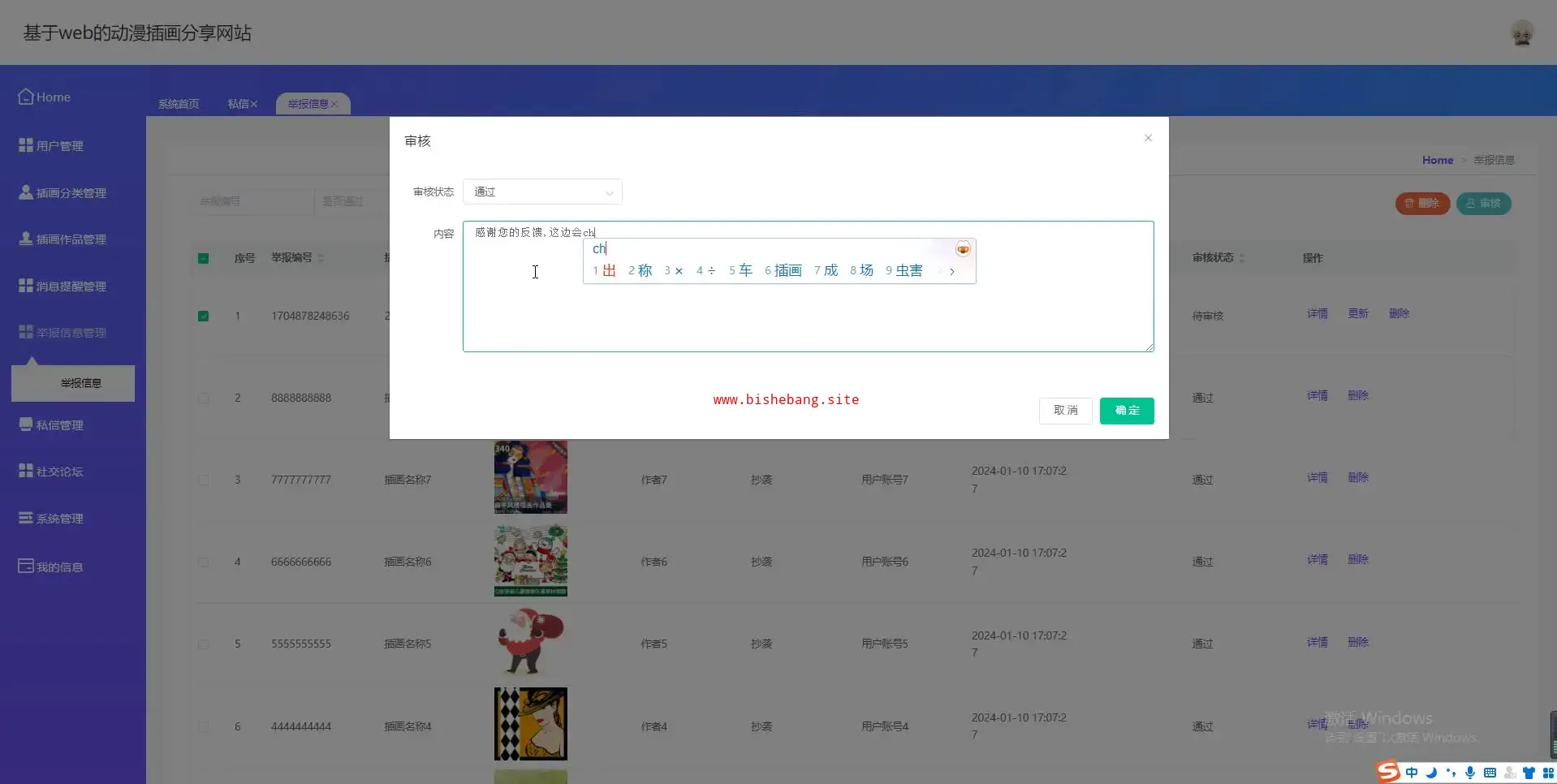Switch to the 系统首页 tab
The width and height of the screenshot is (1557, 784).
179,104
